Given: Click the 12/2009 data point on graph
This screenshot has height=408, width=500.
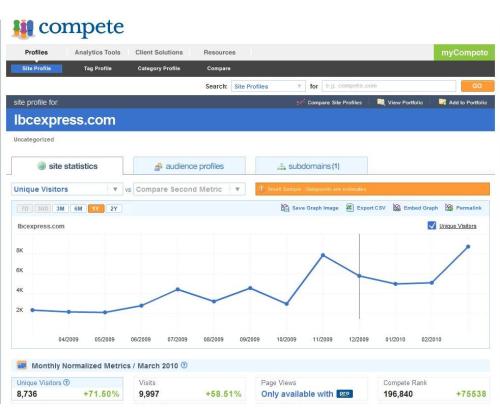Looking at the screenshot, I should (359, 276).
